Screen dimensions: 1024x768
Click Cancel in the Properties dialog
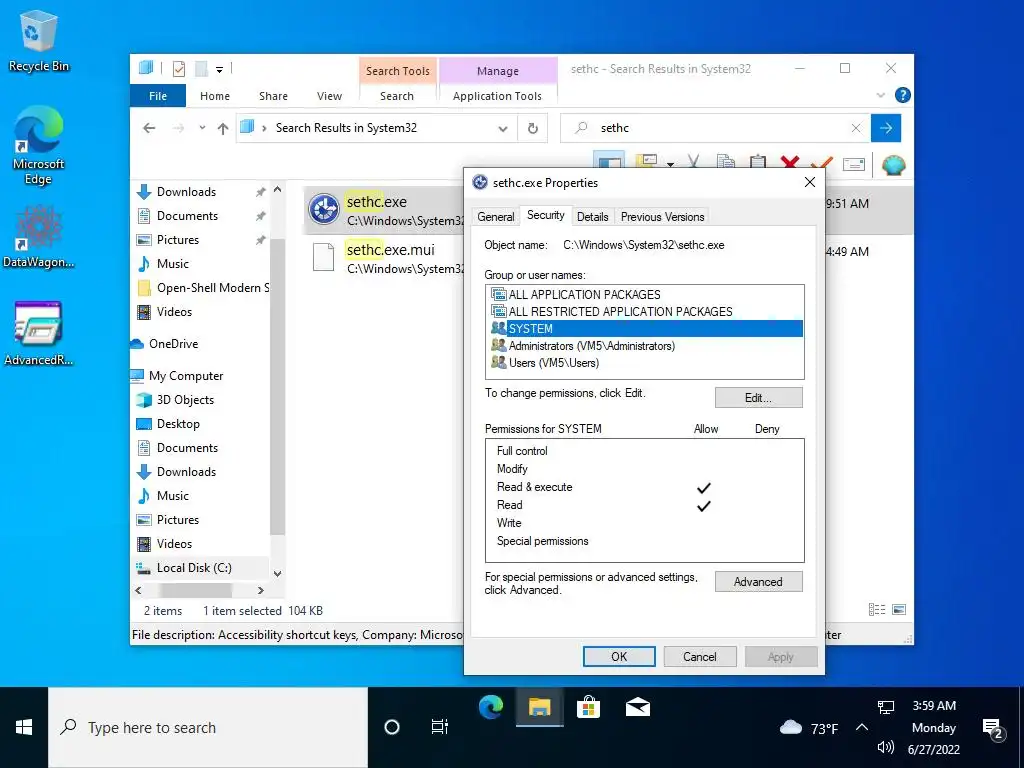(x=699, y=656)
